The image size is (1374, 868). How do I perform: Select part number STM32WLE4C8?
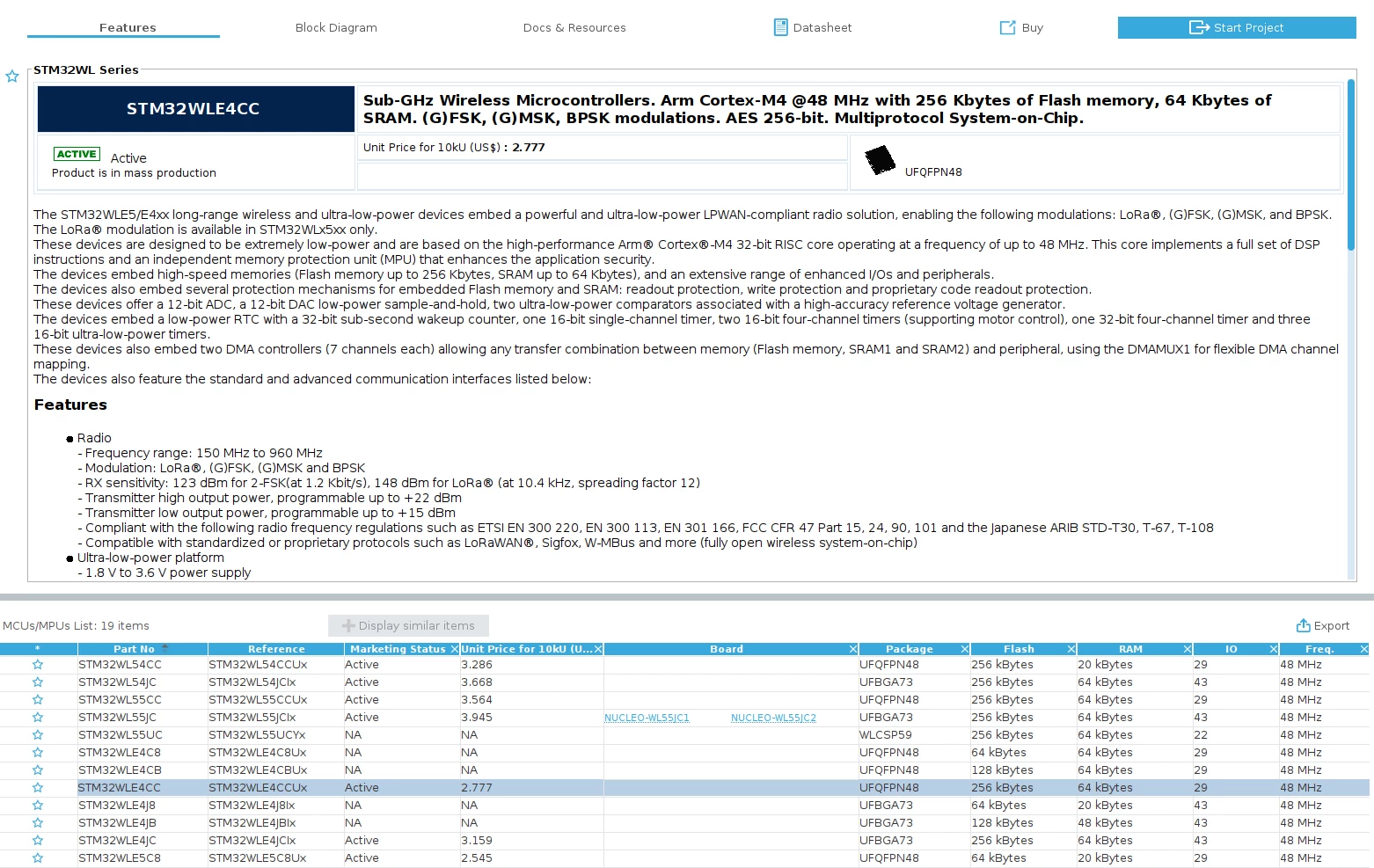click(120, 753)
